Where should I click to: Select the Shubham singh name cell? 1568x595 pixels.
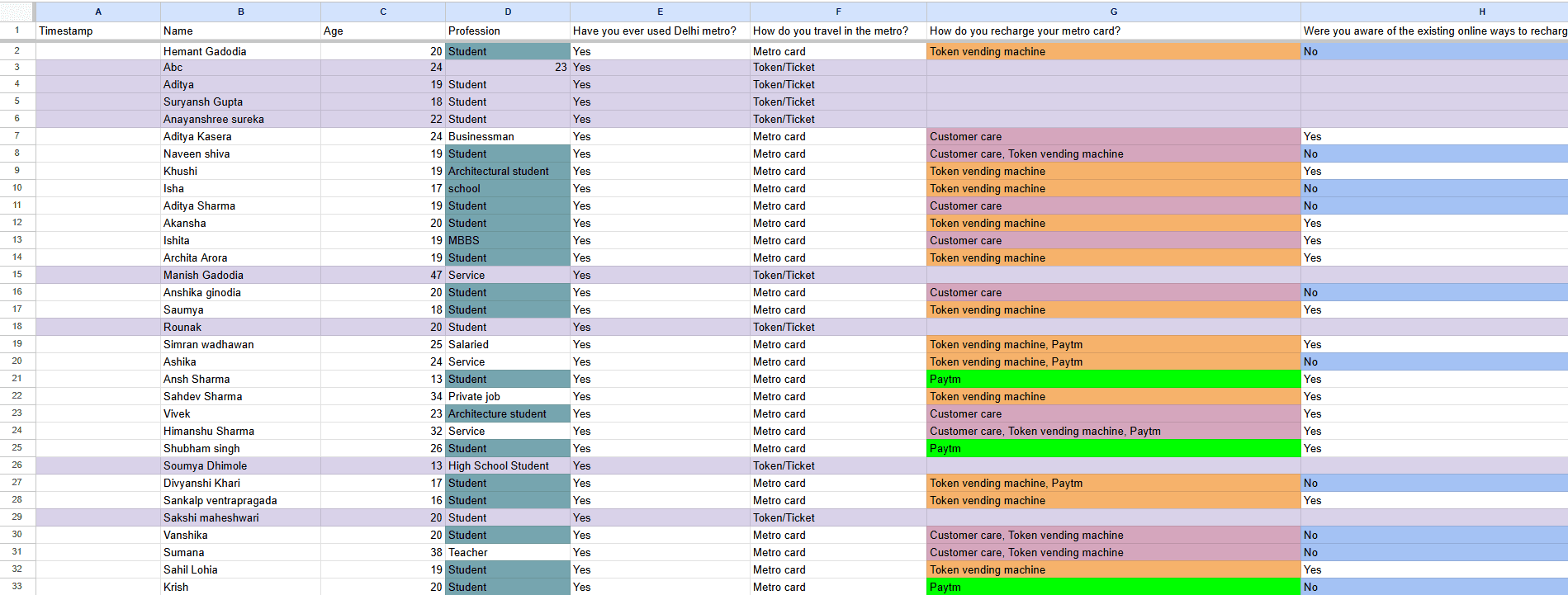[x=240, y=448]
